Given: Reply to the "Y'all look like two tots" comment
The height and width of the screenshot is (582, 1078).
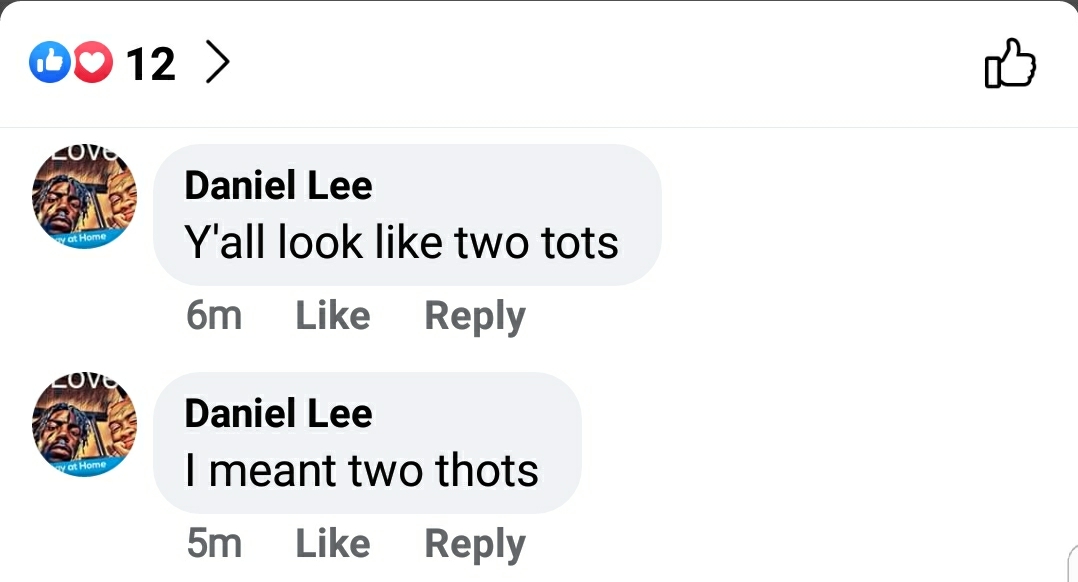Looking at the screenshot, I should tap(475, 317).
